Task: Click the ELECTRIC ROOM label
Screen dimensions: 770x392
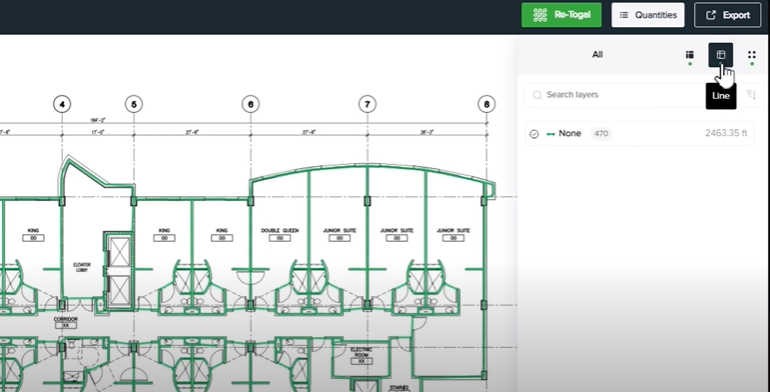Action: click(361, 352)
